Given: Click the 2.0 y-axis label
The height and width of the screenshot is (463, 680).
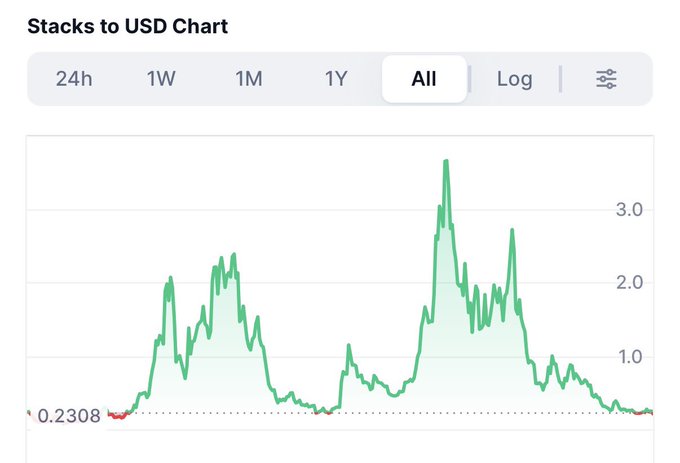Looking at the screenshot, I should point(629,283).
